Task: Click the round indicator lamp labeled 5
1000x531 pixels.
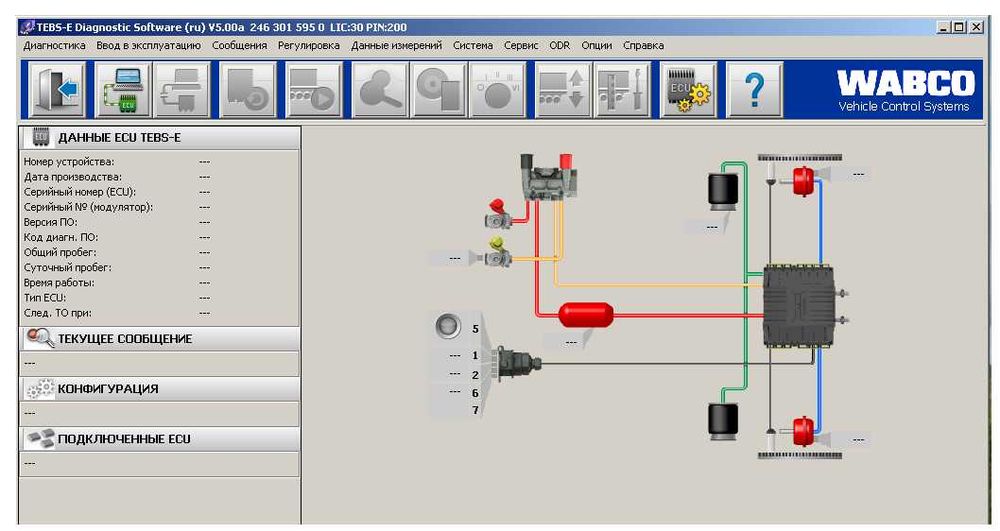Action: (x=448, y=326)
